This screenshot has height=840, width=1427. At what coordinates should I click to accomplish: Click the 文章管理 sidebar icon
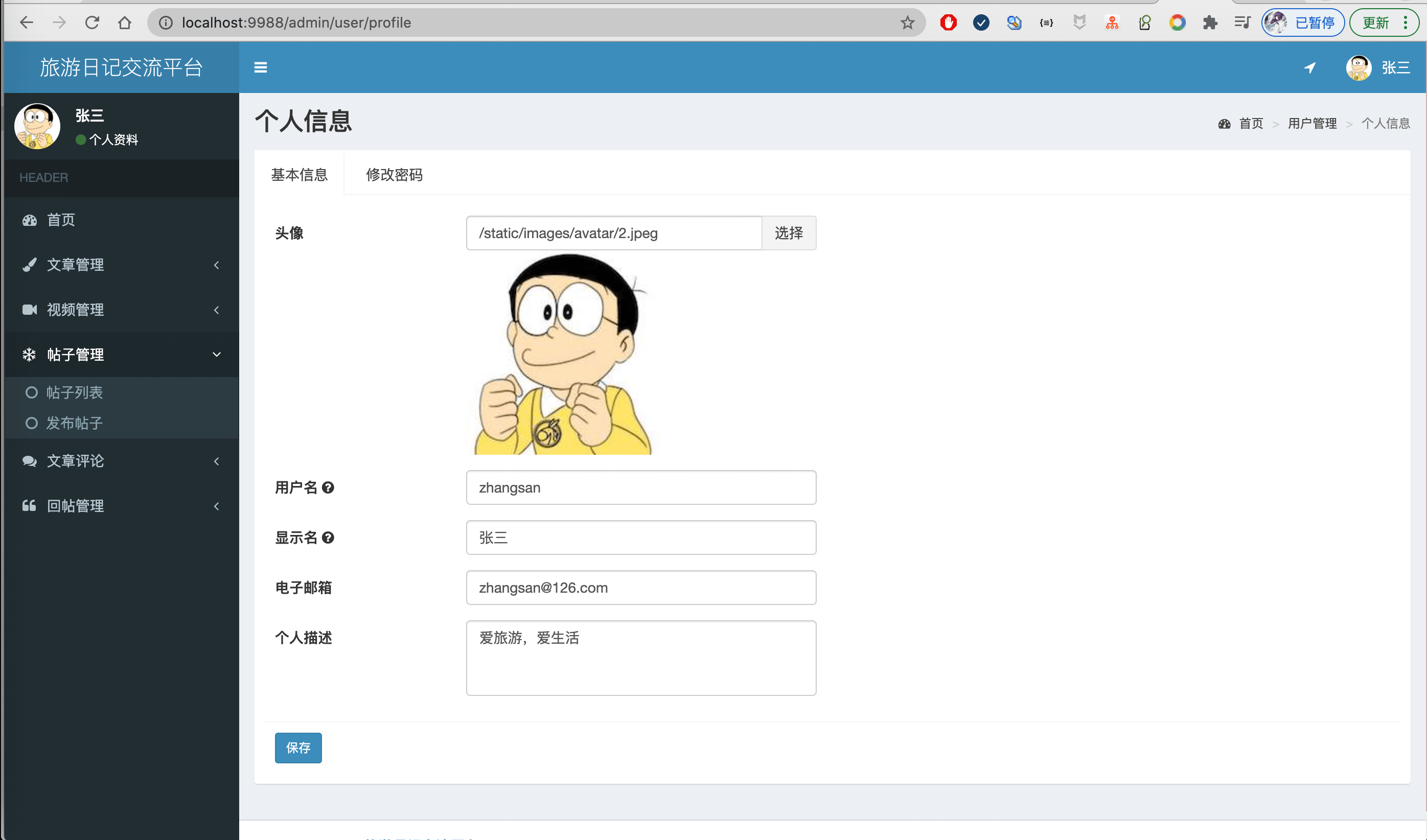tap(27, 264)
